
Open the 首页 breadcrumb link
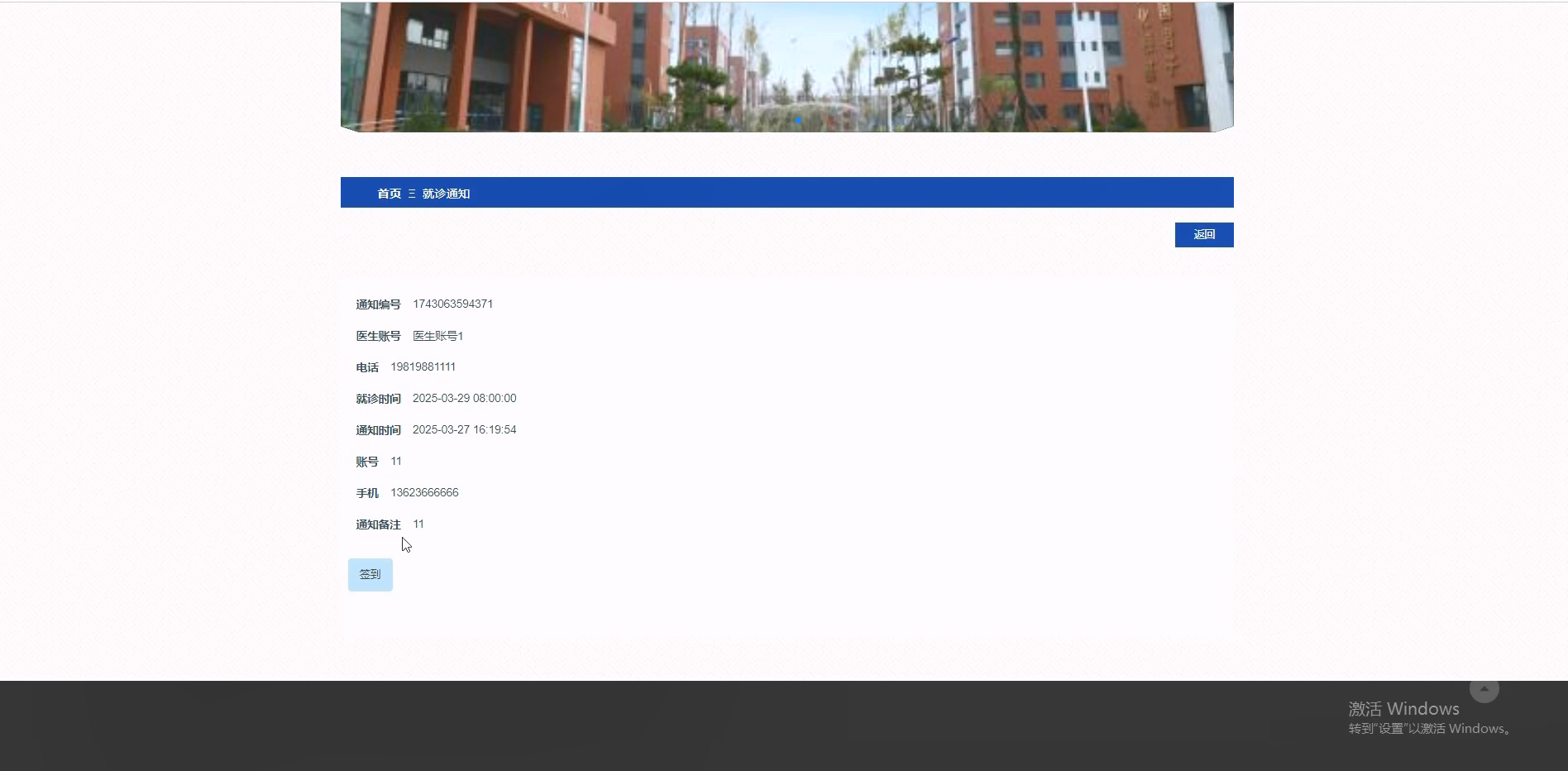[390, 194]
